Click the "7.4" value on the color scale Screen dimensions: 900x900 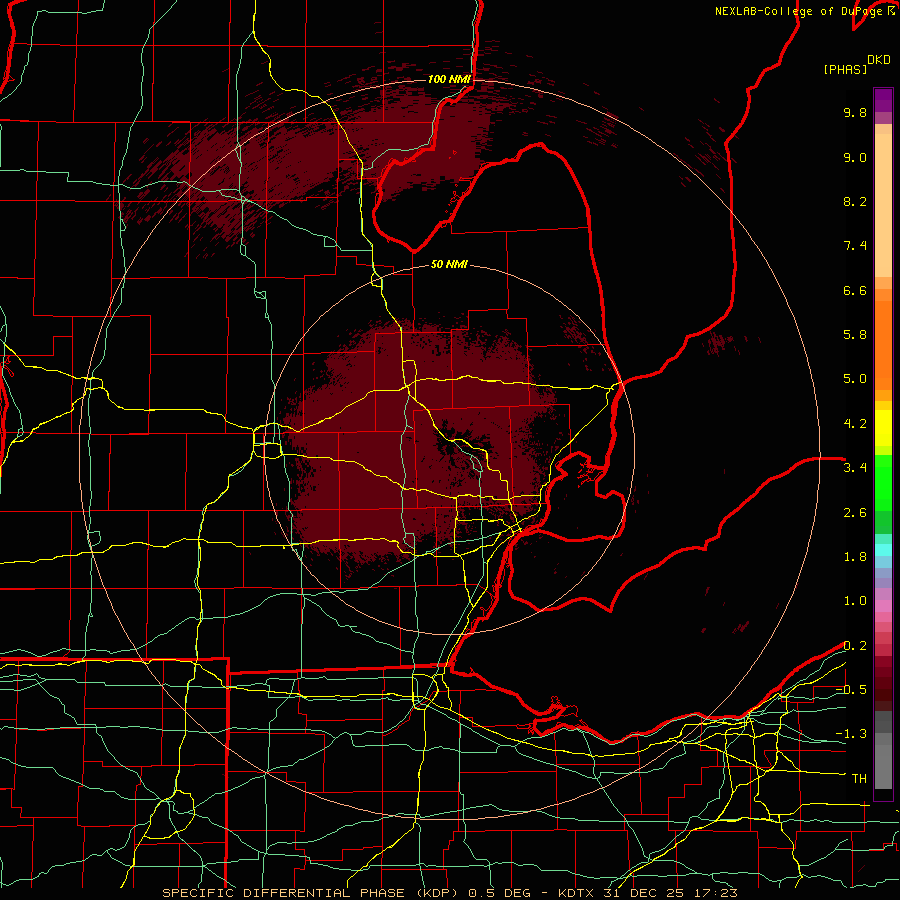855,246
